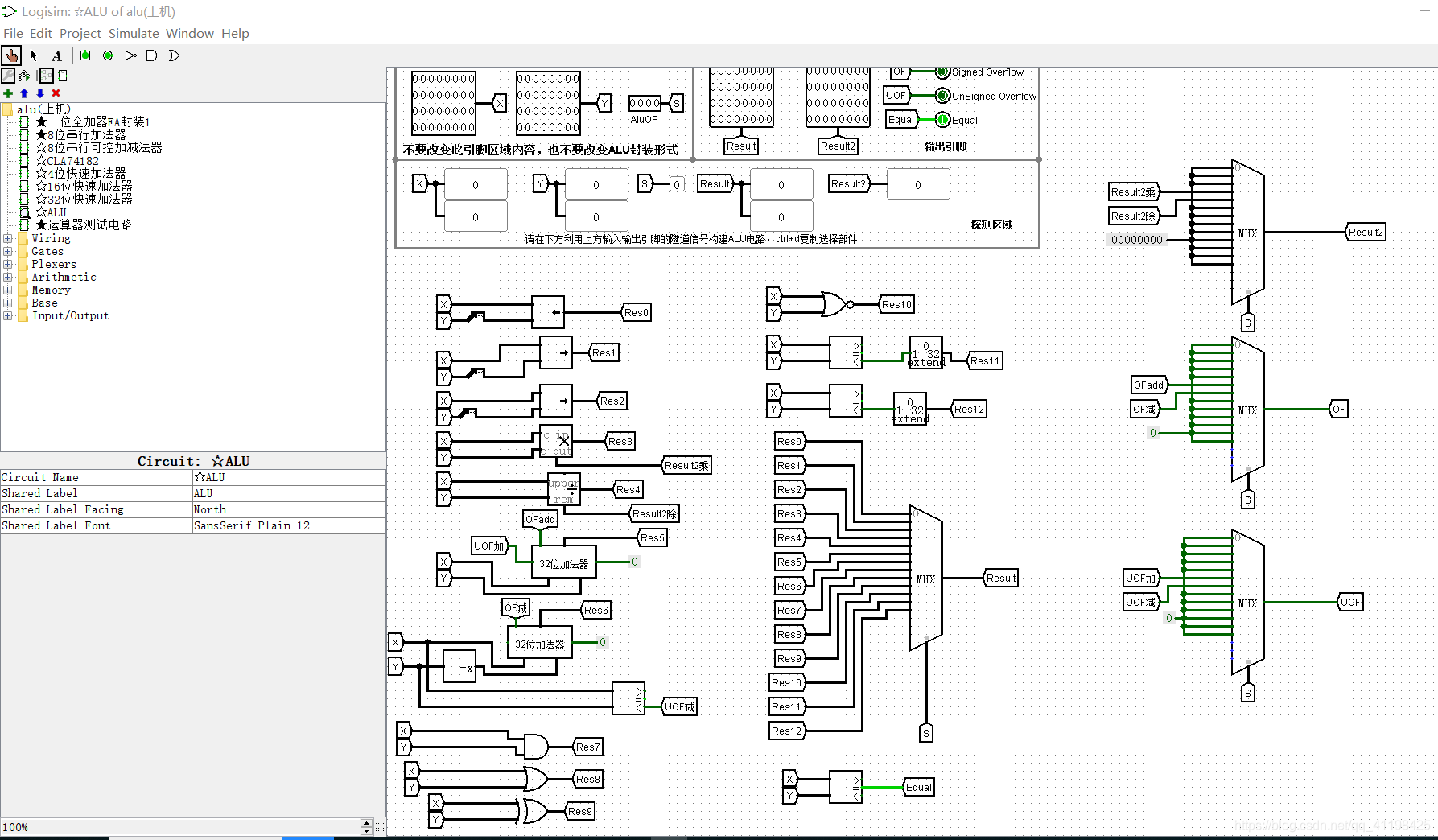Viewport: 1438px width, 840px height.
Task: Click the comparator feeding the Equal tunnel
Action: coord(846,787)
